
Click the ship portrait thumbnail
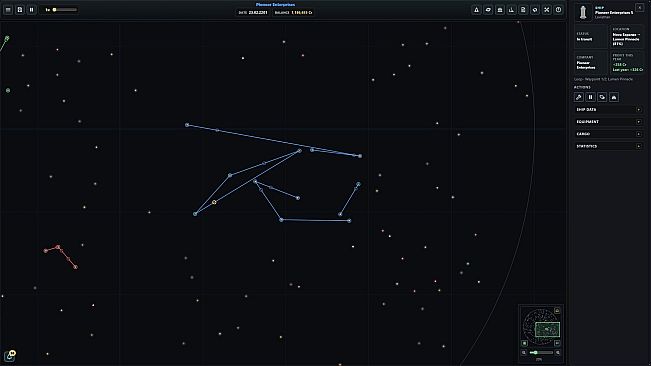[583, 12]
